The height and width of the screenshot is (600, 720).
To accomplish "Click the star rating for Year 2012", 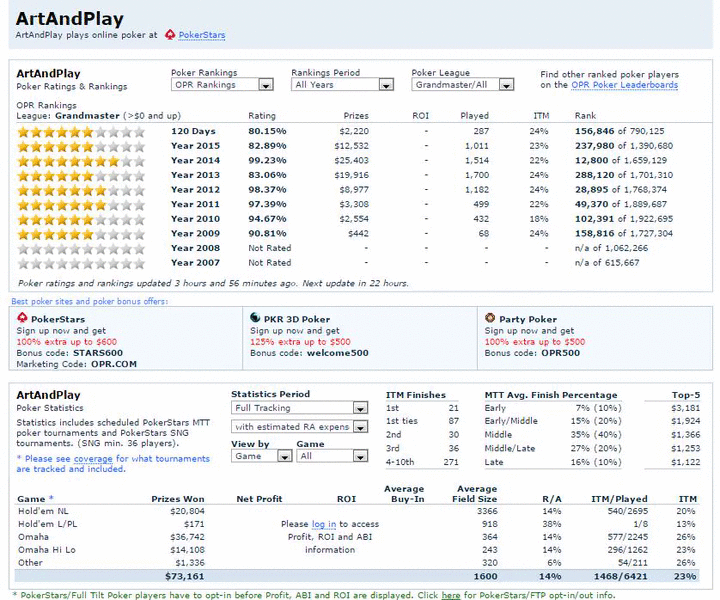I will pyautogui.click(x=81, y=191).
